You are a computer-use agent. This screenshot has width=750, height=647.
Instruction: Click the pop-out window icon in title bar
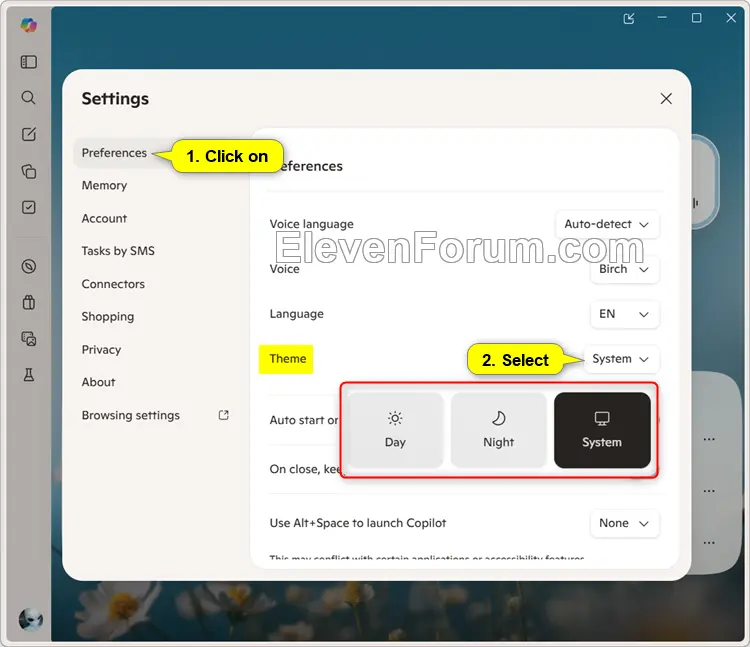point(629,18)
